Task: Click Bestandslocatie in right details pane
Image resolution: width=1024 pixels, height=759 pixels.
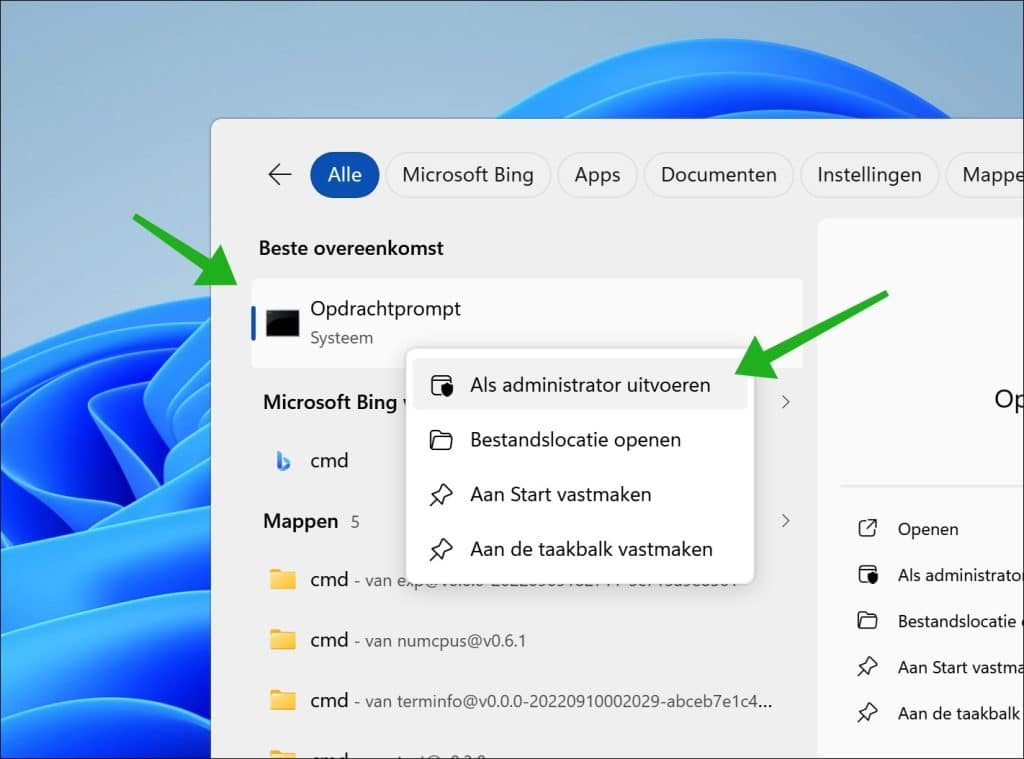Action: tap(960, 621)
